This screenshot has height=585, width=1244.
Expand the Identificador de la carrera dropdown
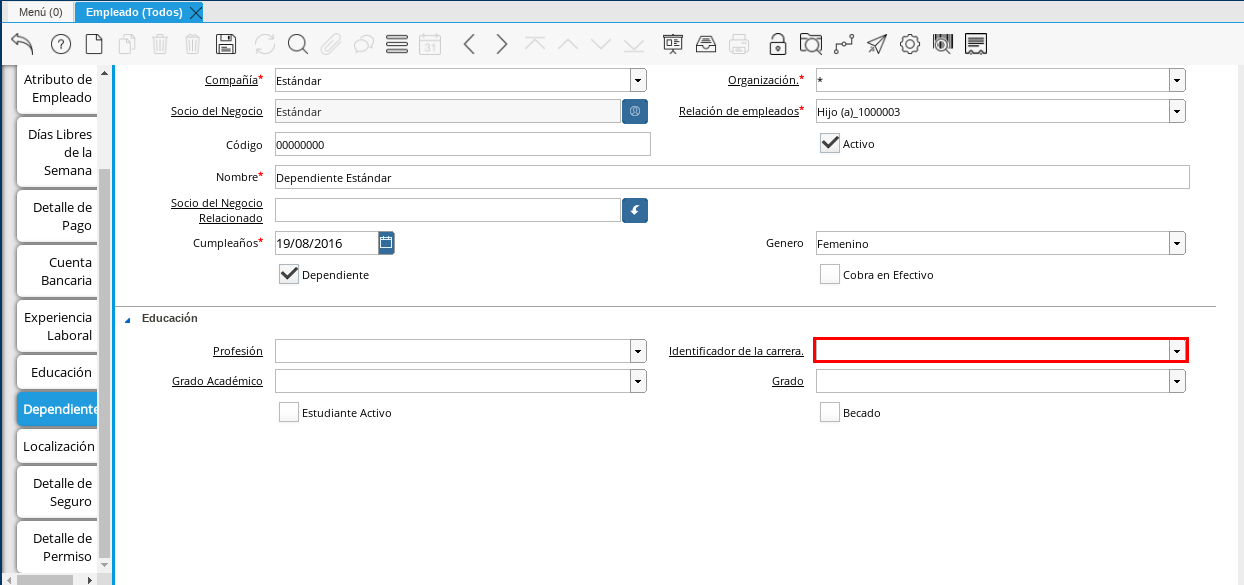pyautogui.click(x=1177, y=350)
